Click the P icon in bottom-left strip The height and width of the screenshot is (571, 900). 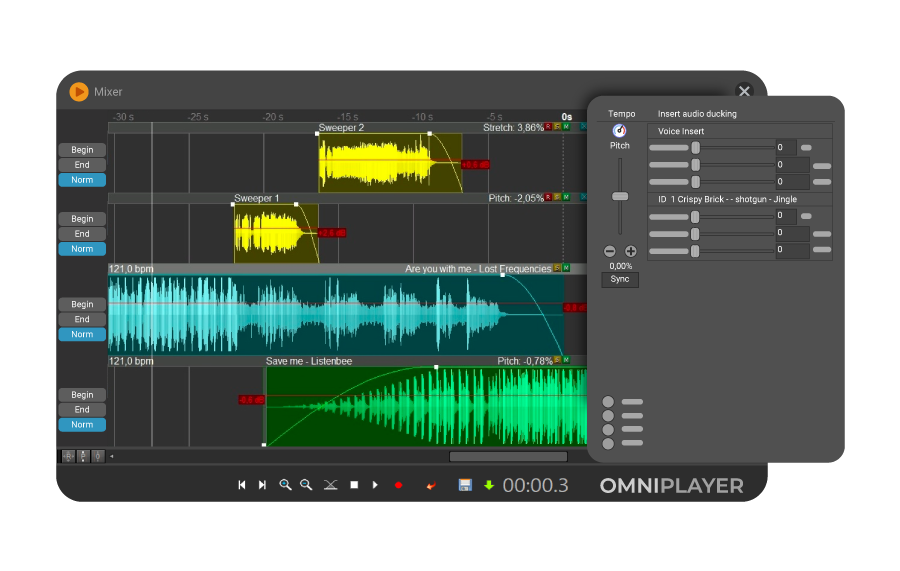tap(83, 457)
